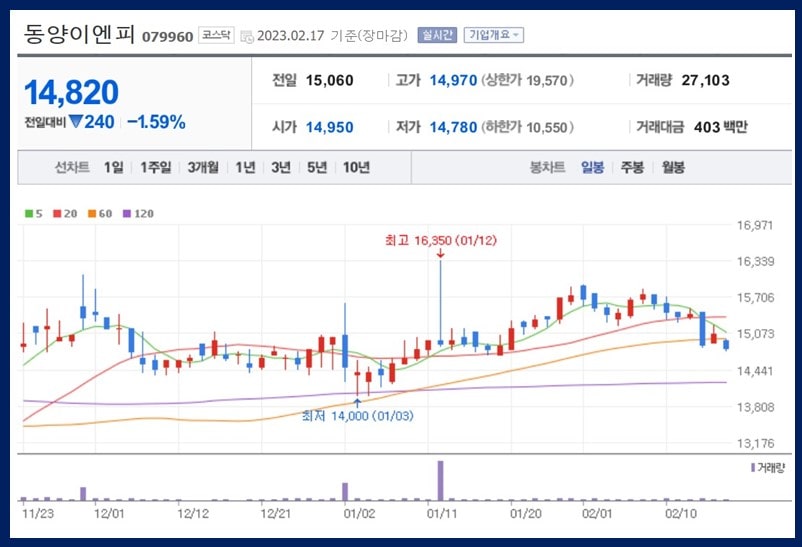The width and height of the screenshot is (802, 547).
Task: Click the 01/20 date axis label
Action: pos(526,513)
